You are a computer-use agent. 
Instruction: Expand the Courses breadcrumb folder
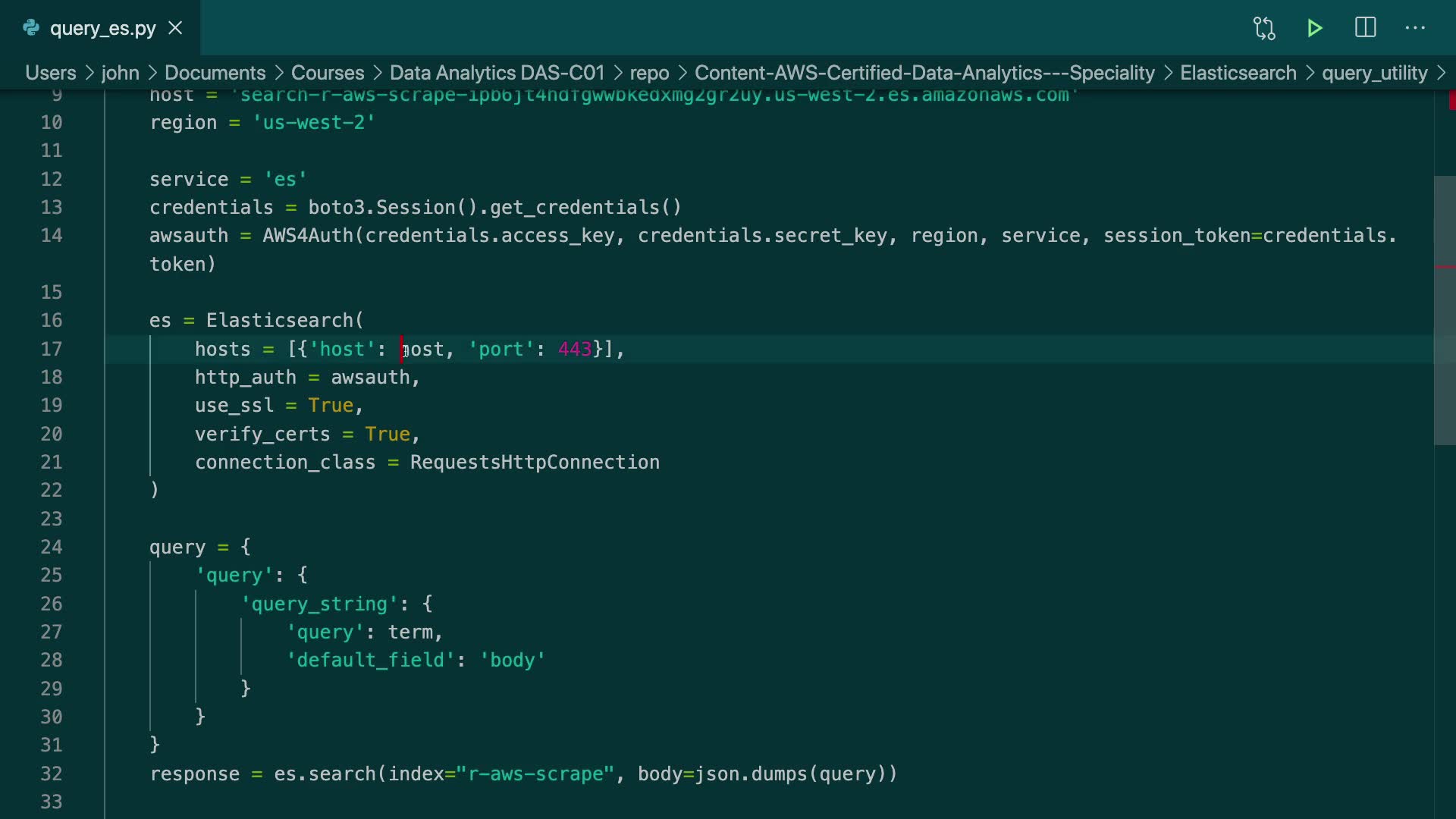328,73
